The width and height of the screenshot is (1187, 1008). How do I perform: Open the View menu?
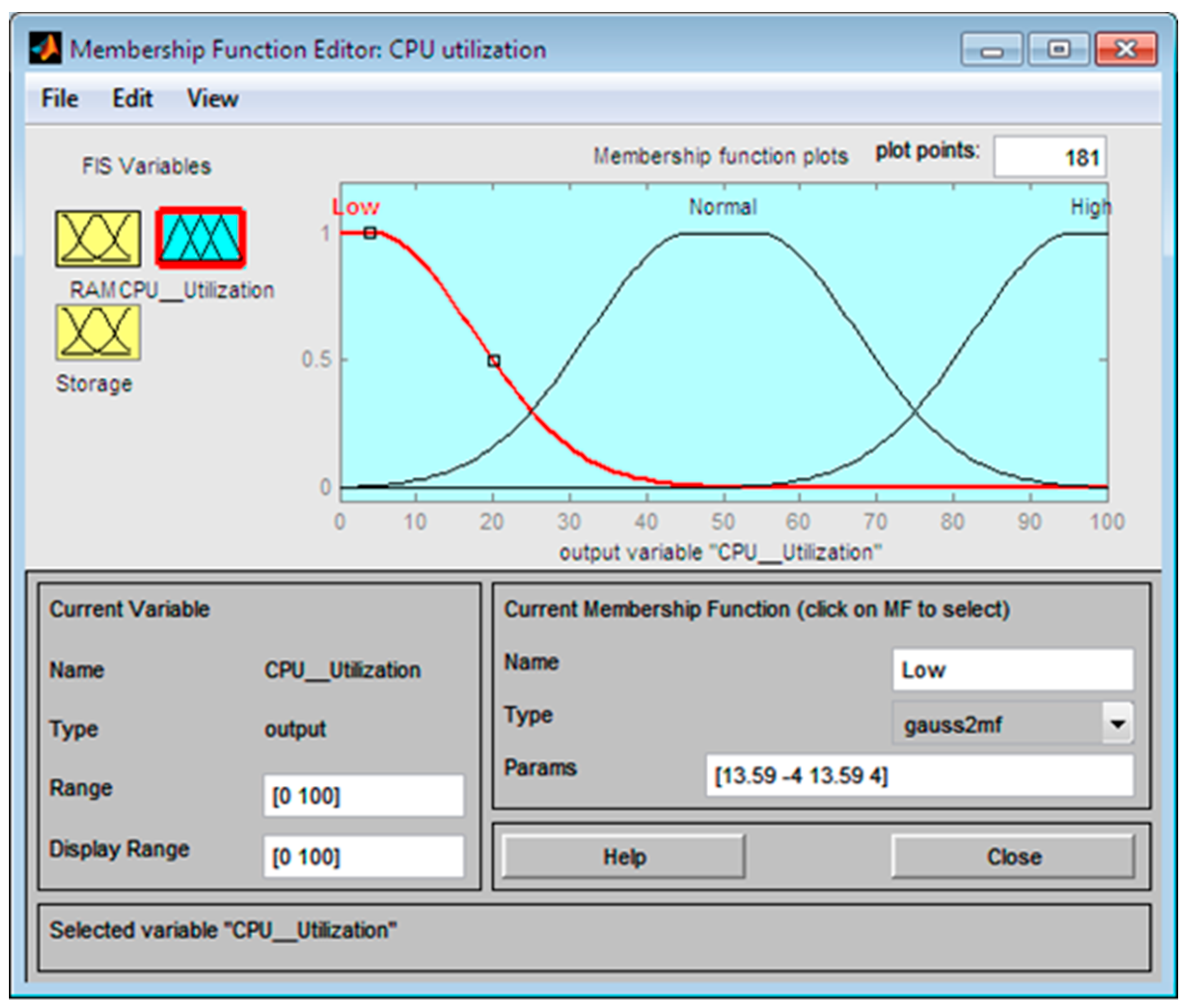pos(213,99)
